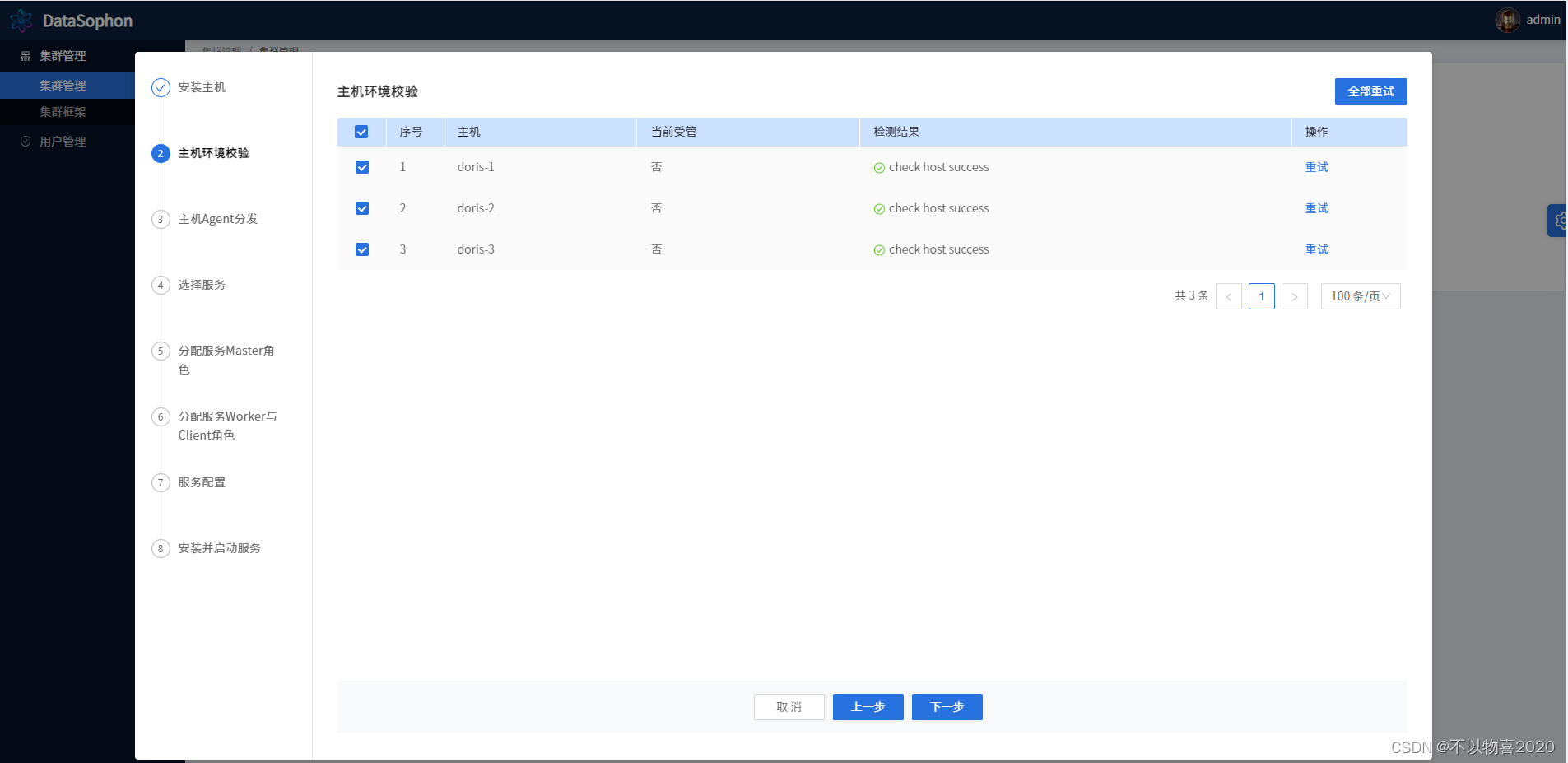Open the admin user avatar
The image size is (1568, 763).
click(1507, 20)
